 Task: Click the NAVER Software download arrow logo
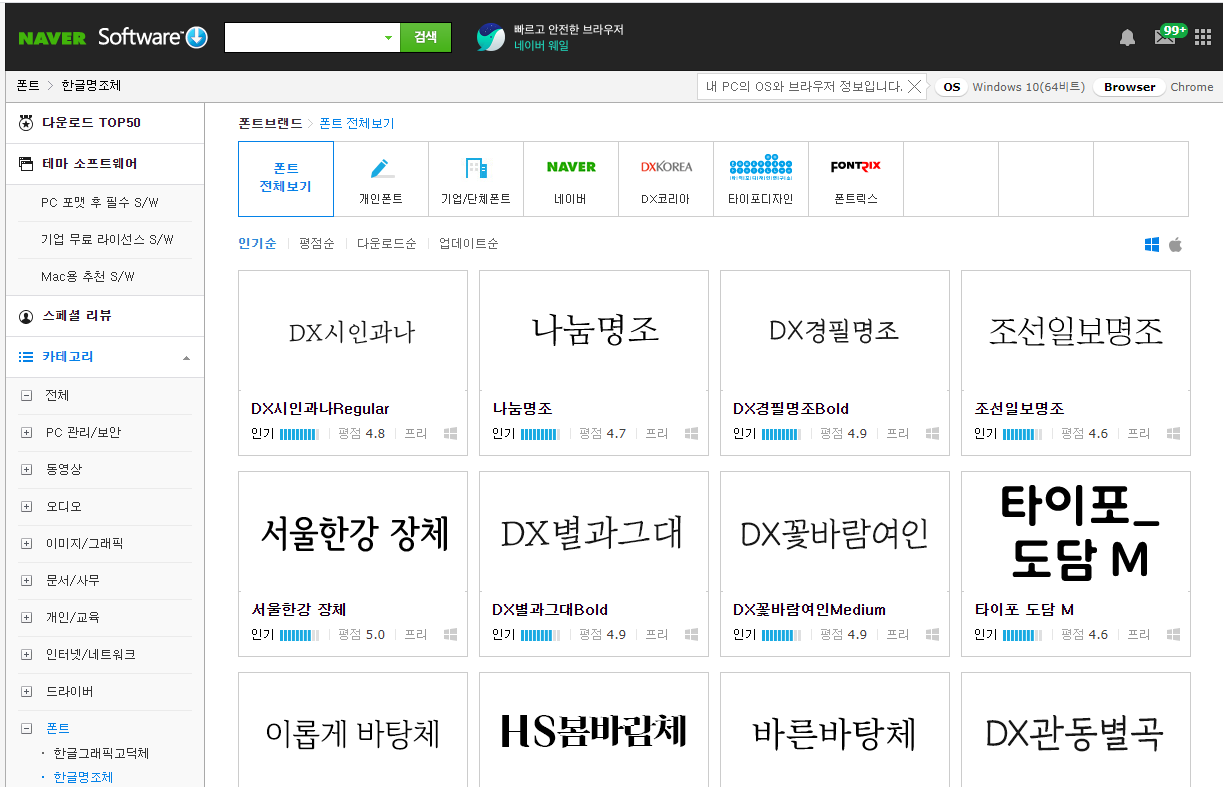196,38
